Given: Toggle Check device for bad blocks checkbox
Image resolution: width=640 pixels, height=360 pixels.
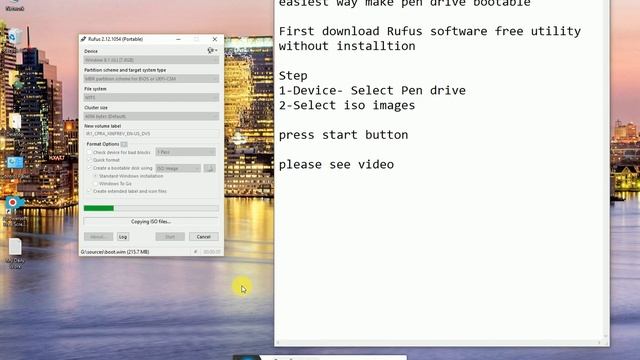Looking at the screenshot, I should pyautogui.click(x=89, y=152).
